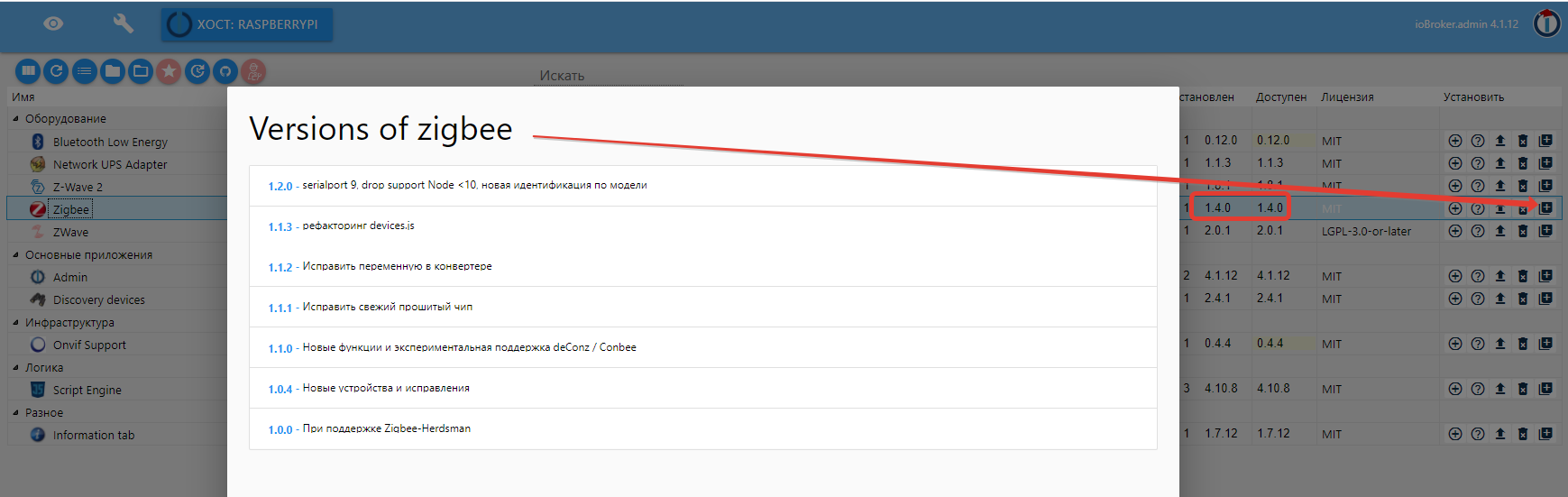Screen dimensions: 1568x497
Task: Add instance plus icon in Zigbee 1.4.0 row
Action: pyautogui.click(x=1455, y=208)
